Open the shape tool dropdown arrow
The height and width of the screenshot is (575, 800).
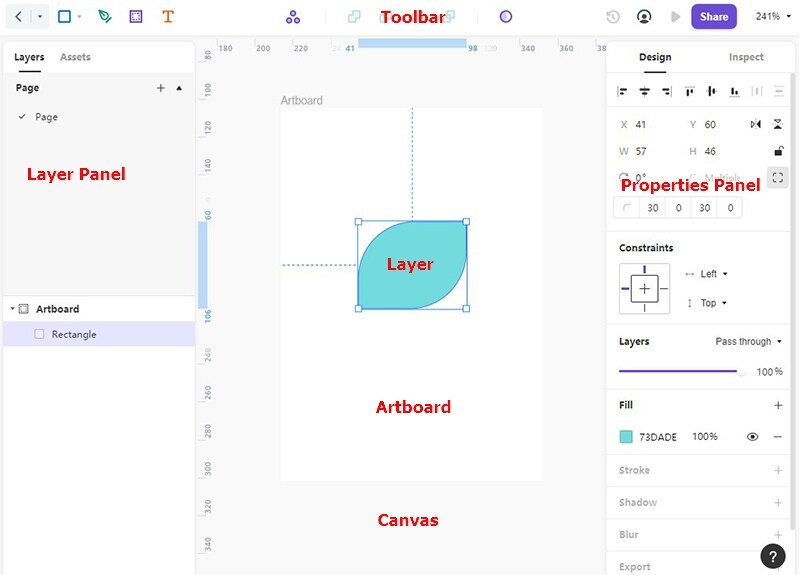tap(80, 16)
